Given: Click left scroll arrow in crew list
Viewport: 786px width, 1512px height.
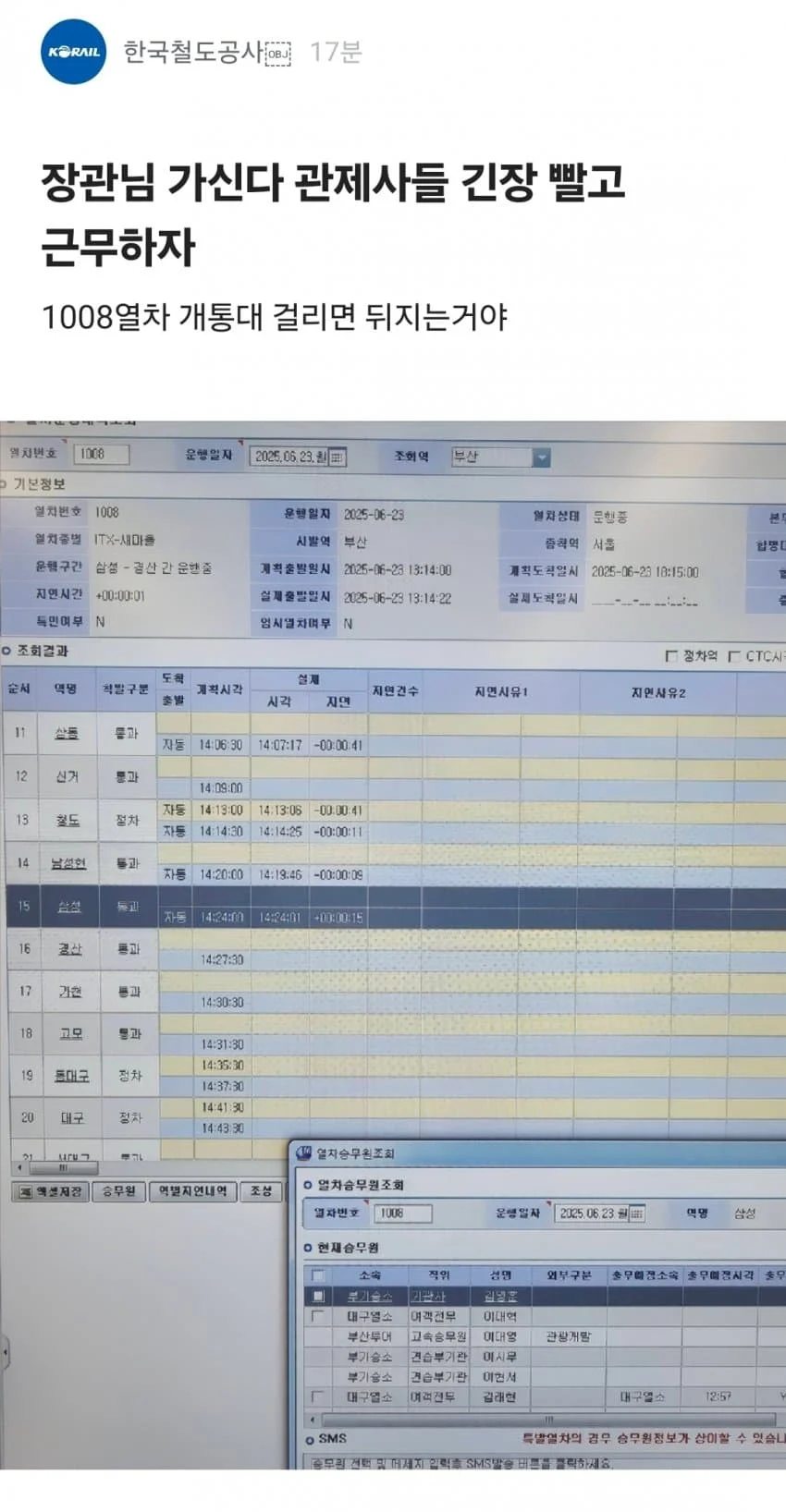Looking at the screenshot, I should point(313,1419).
